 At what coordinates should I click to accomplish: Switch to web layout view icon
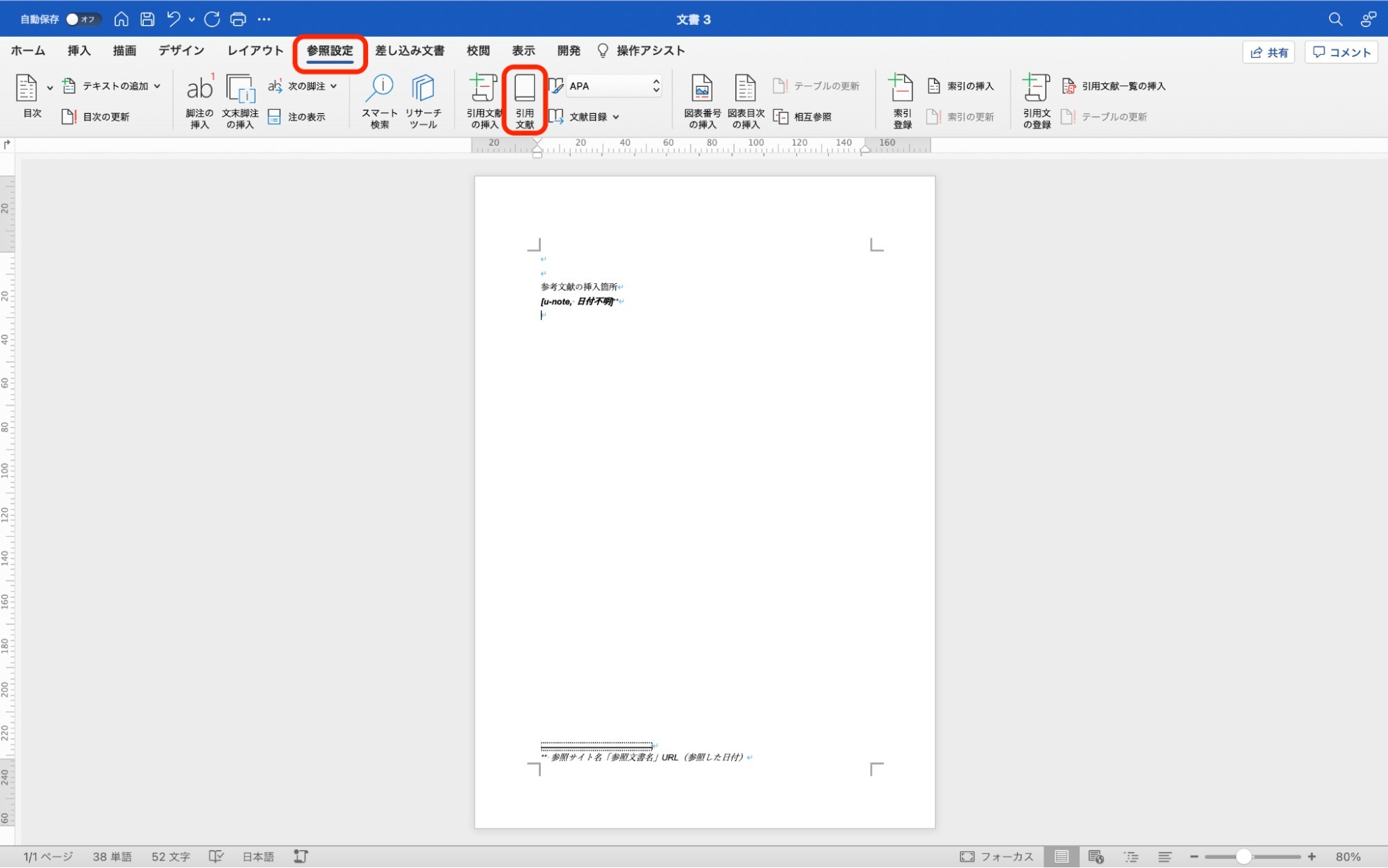pos(1096,857)
